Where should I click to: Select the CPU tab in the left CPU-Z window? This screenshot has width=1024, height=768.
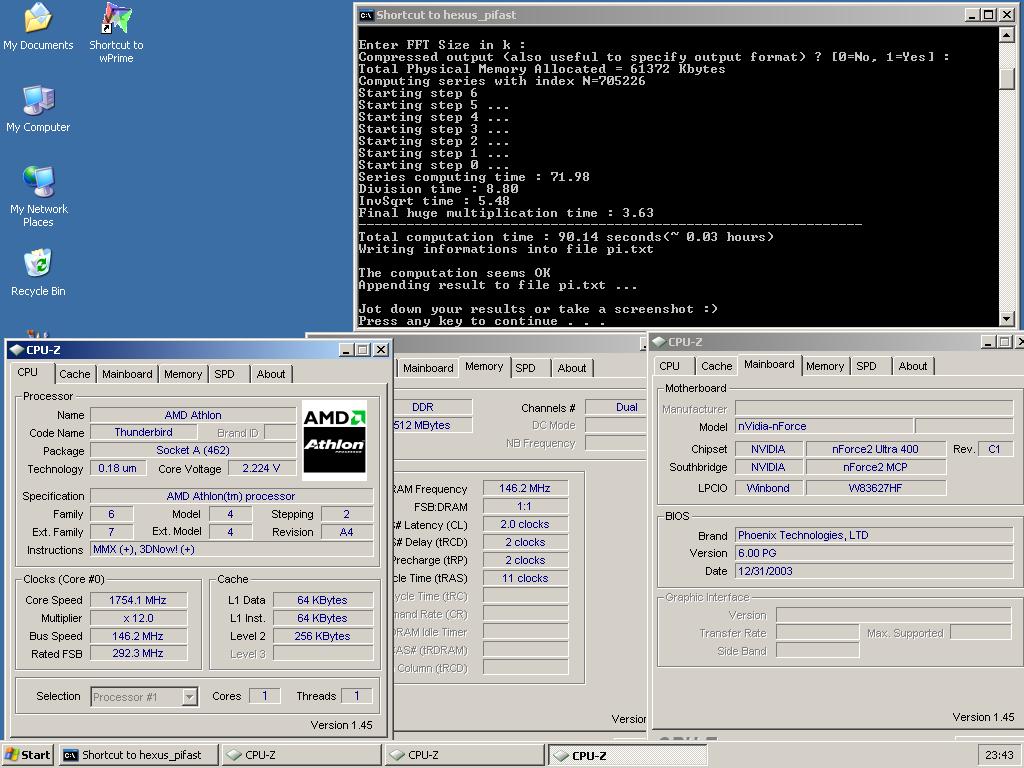[27, 372]
